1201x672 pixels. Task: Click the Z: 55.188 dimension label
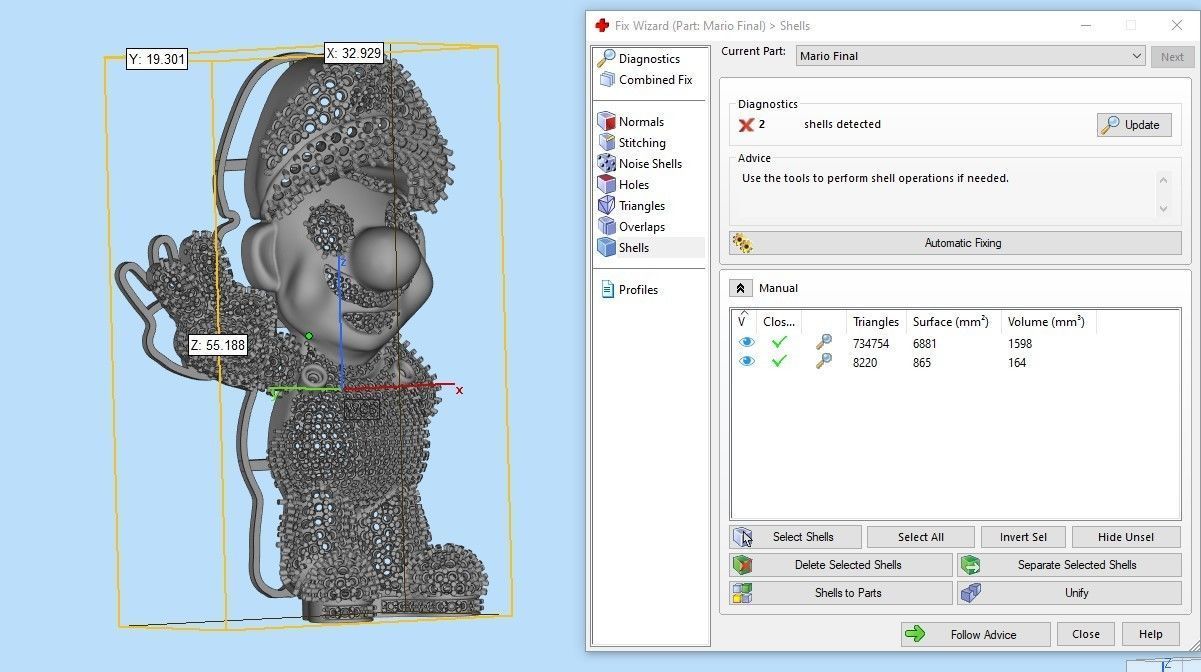click(x=218, y=345)
